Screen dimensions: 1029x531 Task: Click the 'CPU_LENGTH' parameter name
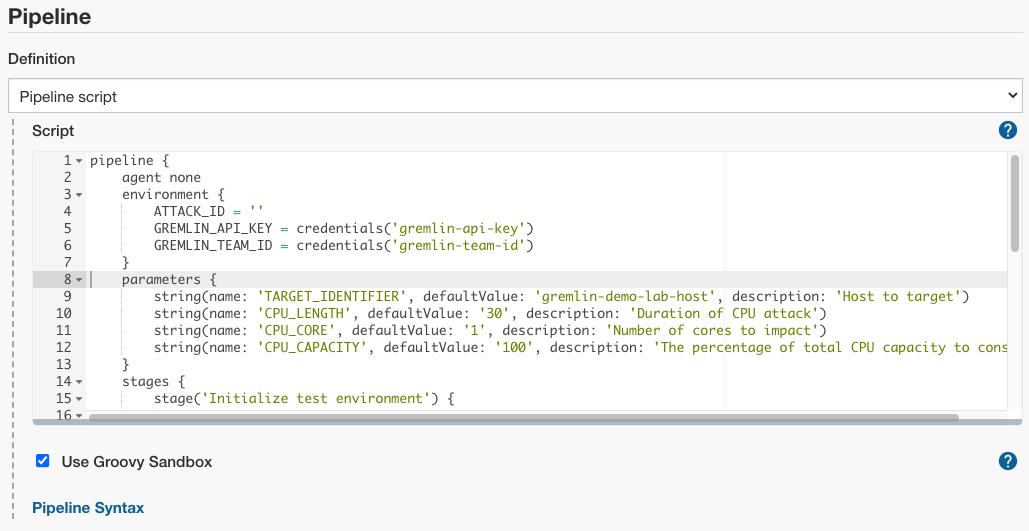pos(304,314)
